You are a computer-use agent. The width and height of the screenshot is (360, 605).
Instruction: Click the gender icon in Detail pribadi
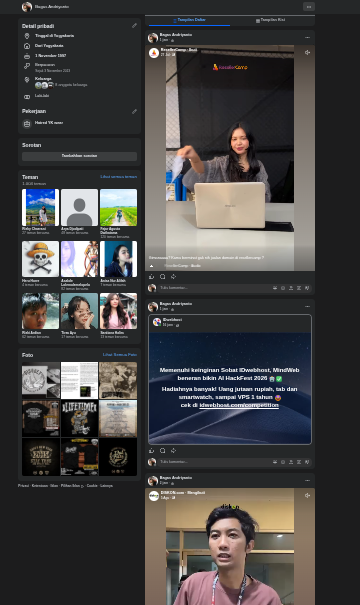27,96
